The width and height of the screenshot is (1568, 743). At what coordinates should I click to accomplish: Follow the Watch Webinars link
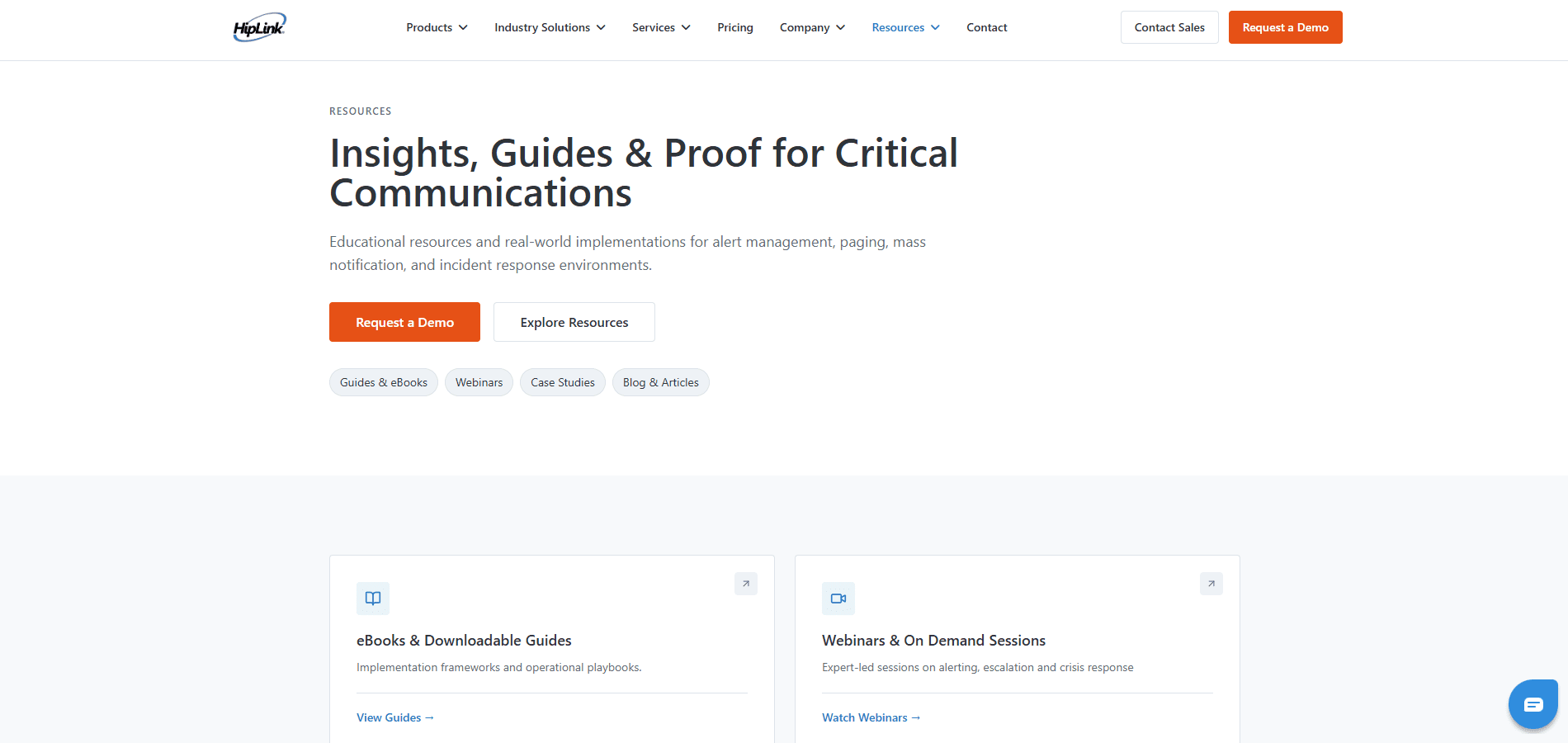(871, 717)
